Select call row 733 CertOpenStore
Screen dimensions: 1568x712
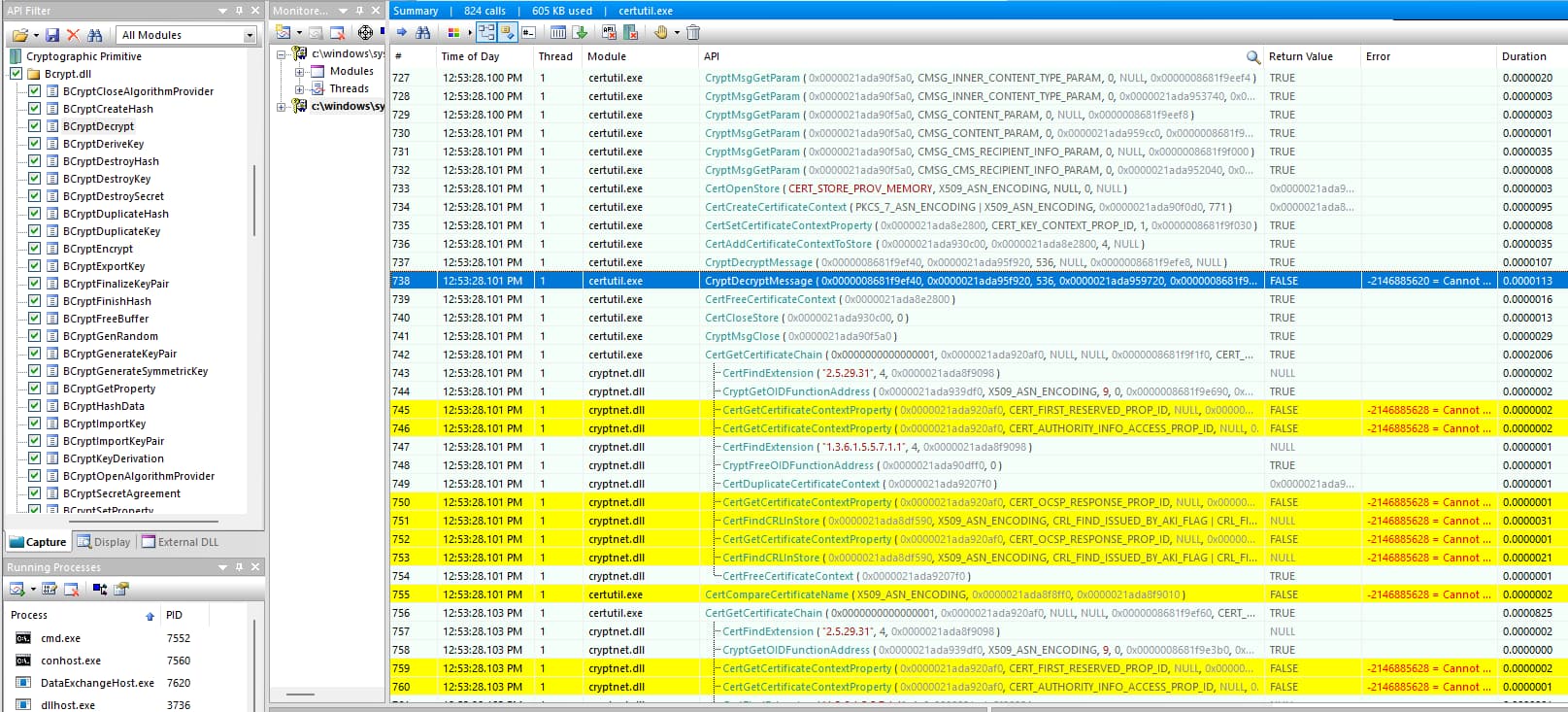pos(978,188)
